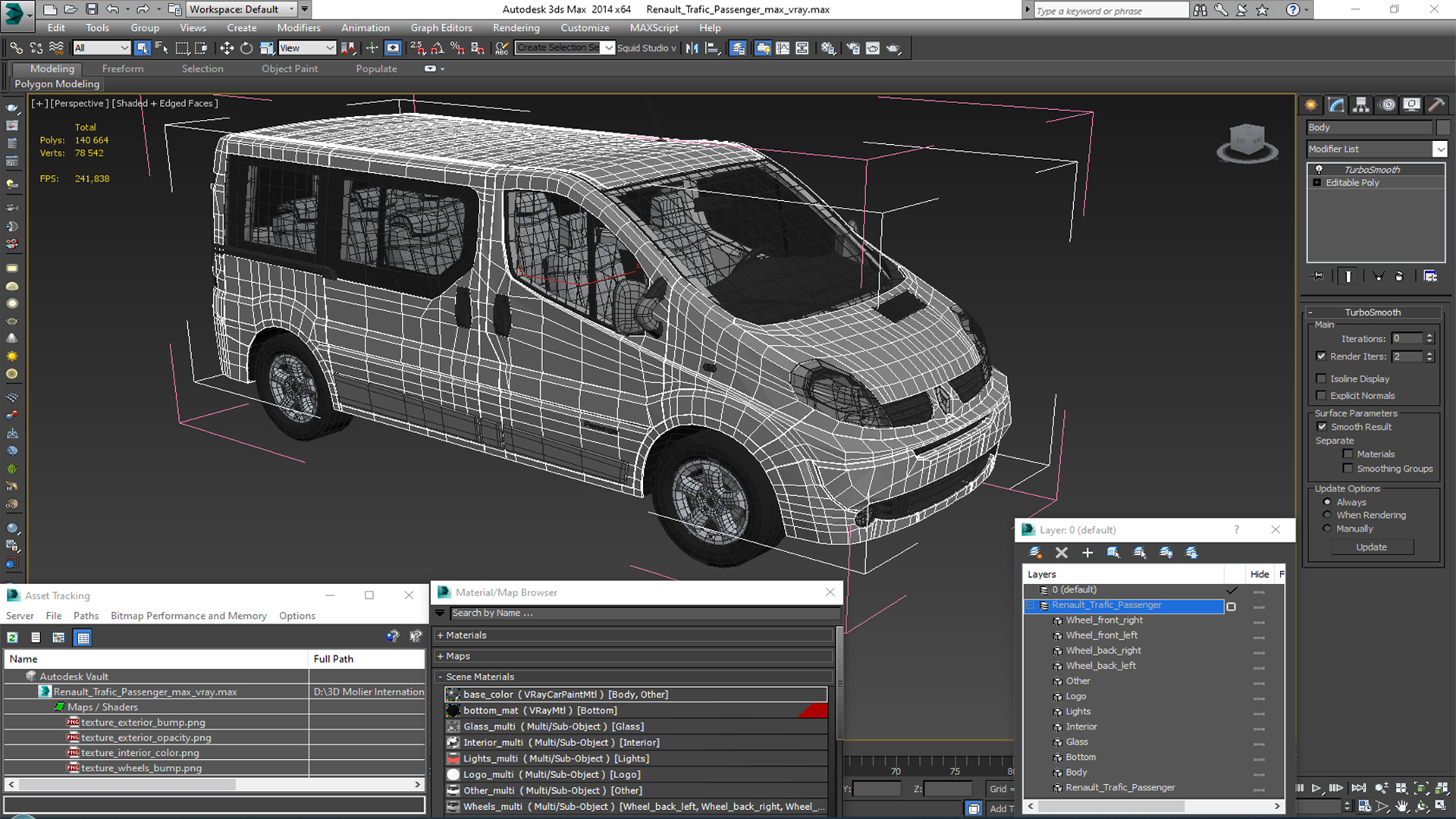Screen dimensions: 1456x819
Task: Click the TurboSmooth Update button
Action: 1372,547
